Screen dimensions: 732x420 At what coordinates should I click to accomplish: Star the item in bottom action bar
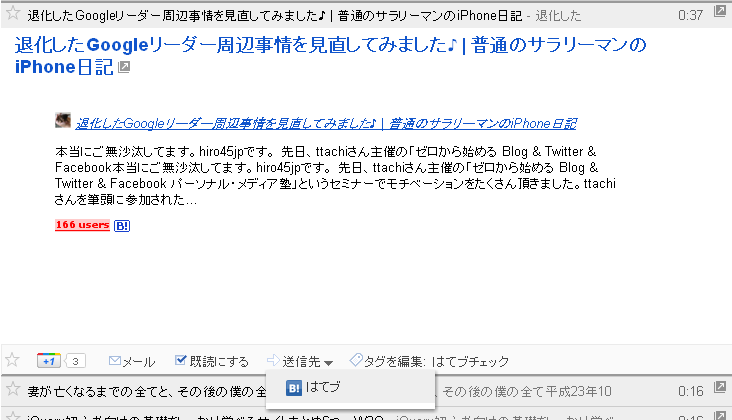pos(12,360)
